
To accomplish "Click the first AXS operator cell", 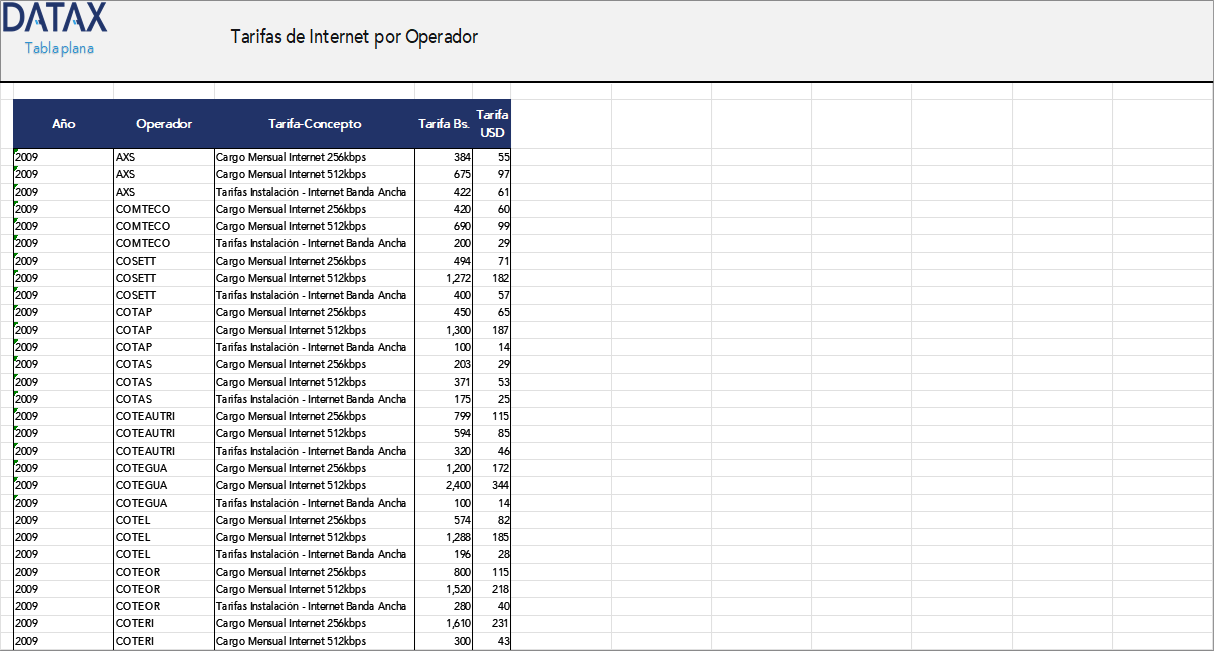I will [163, 157].
